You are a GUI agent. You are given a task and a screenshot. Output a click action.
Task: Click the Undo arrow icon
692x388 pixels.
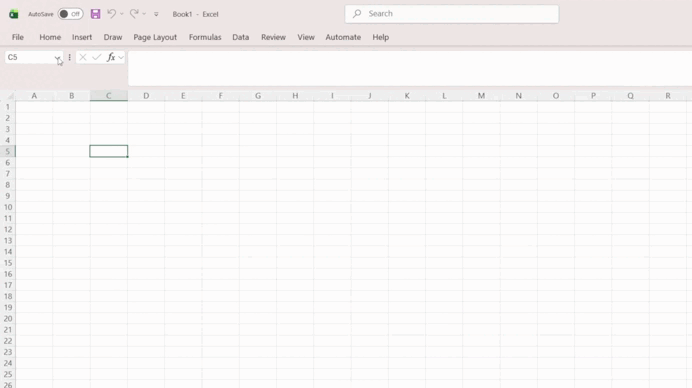pos(112,14)
